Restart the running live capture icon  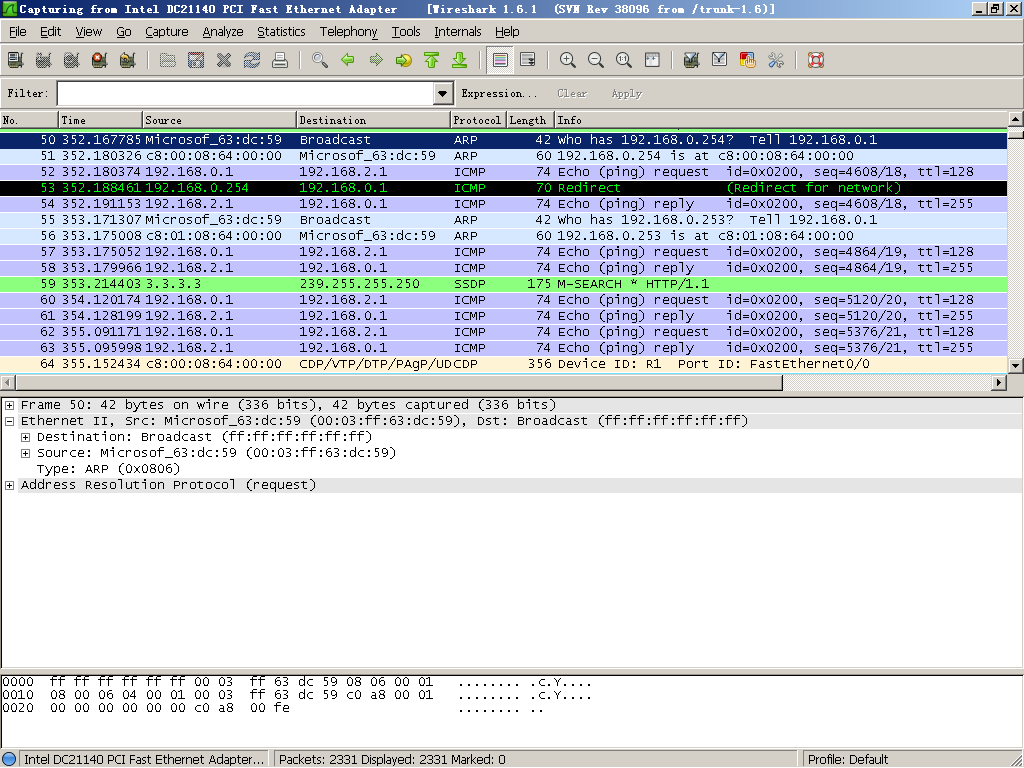pyautogui.click(x=127, y=61)
